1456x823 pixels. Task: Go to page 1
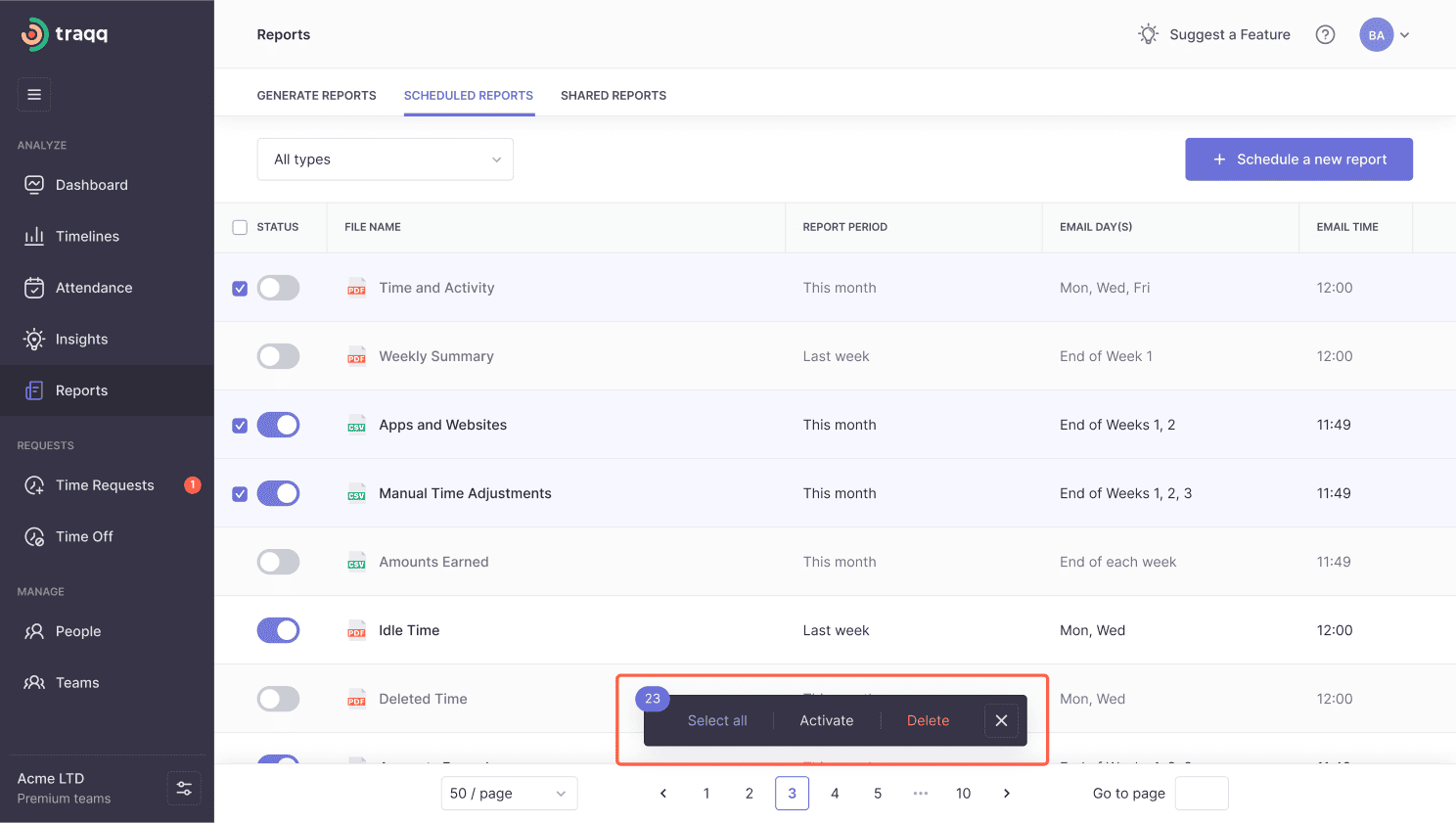pos(706,794)
